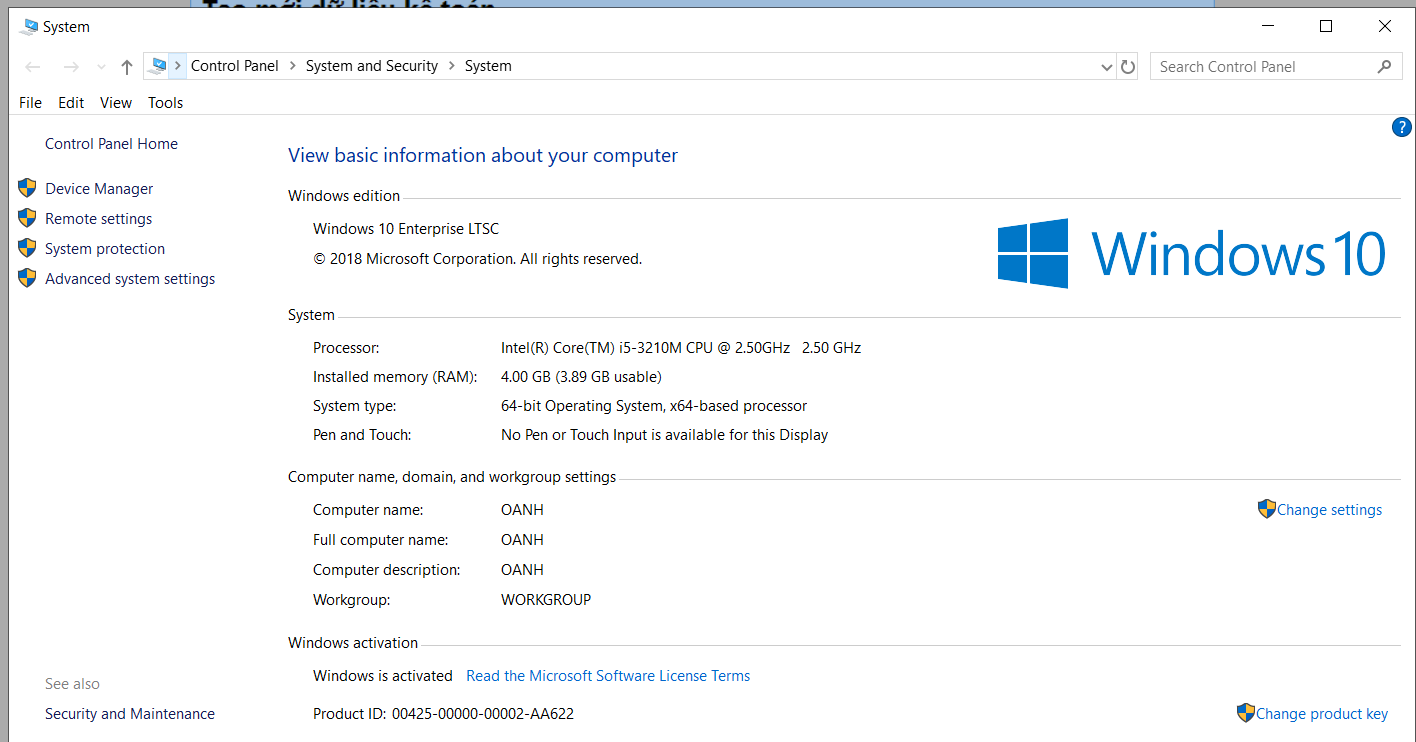
Task: Click the 4.00 GB installed memory value
Action: (x=581, y=377)
